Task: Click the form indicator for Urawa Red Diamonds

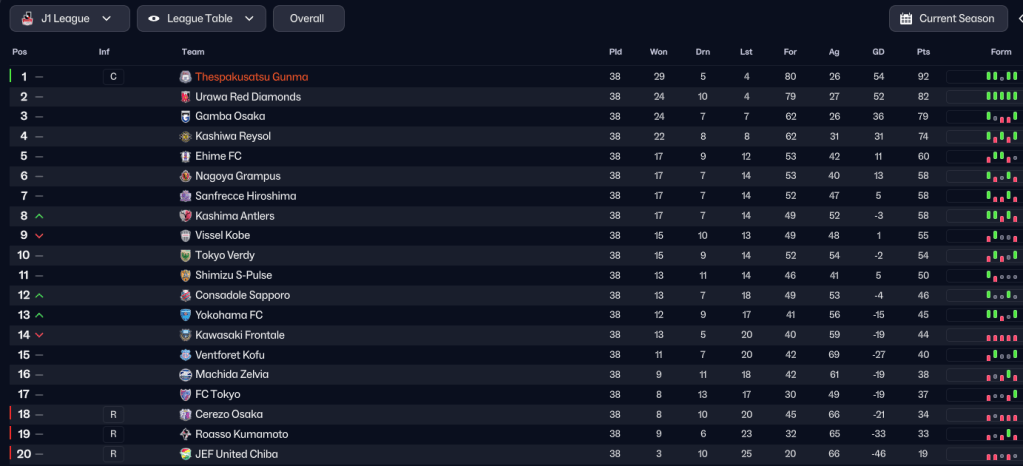Action: click(x=1001, y=97)
